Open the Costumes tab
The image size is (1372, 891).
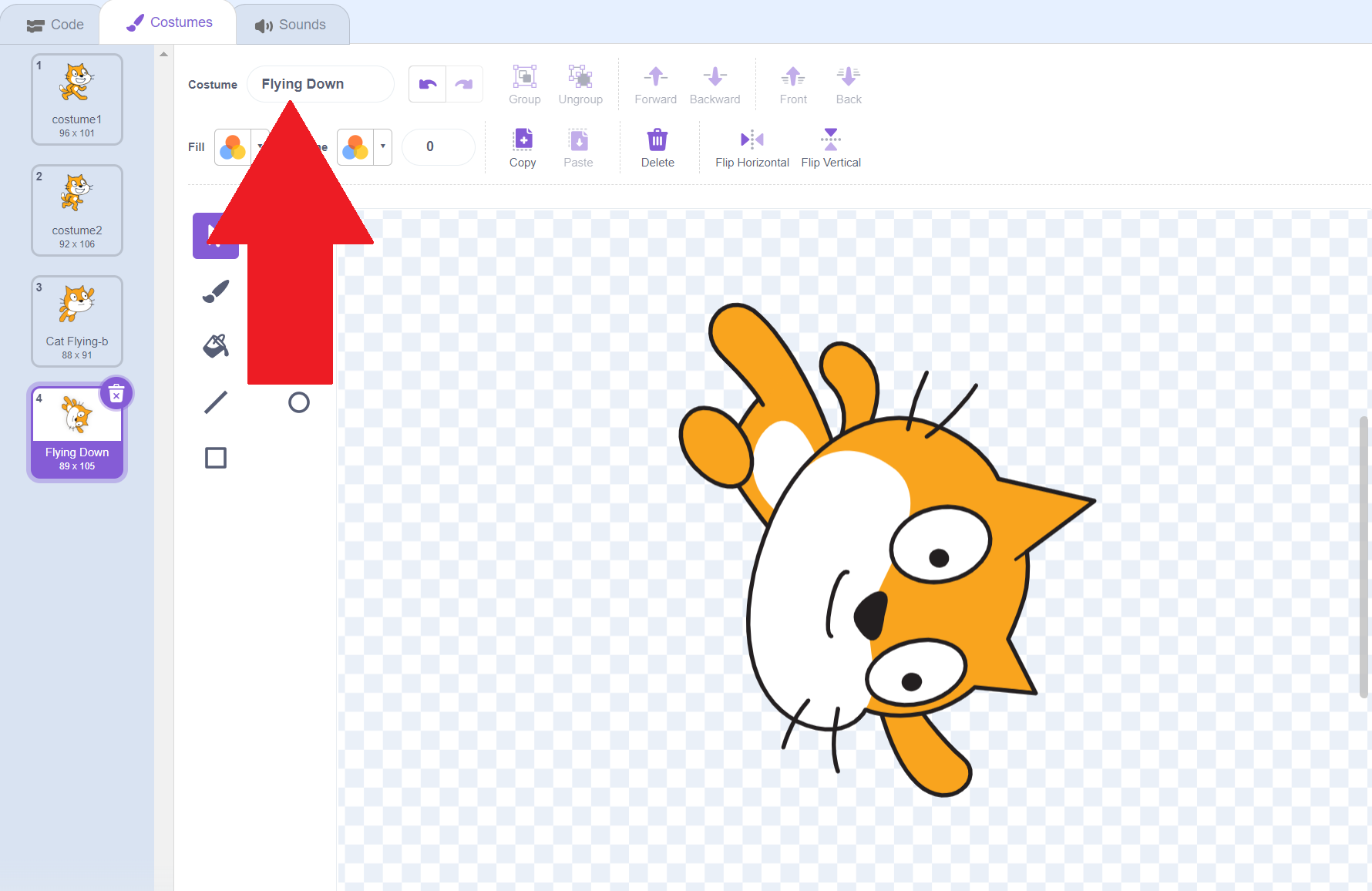pyautogui.click(x=168, y=22)
